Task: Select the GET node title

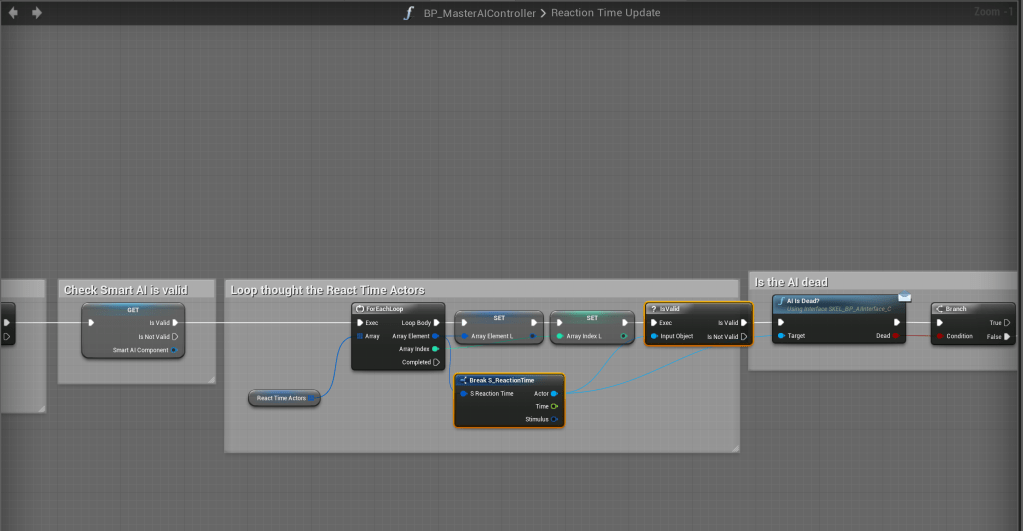Action: coord(133,309)
